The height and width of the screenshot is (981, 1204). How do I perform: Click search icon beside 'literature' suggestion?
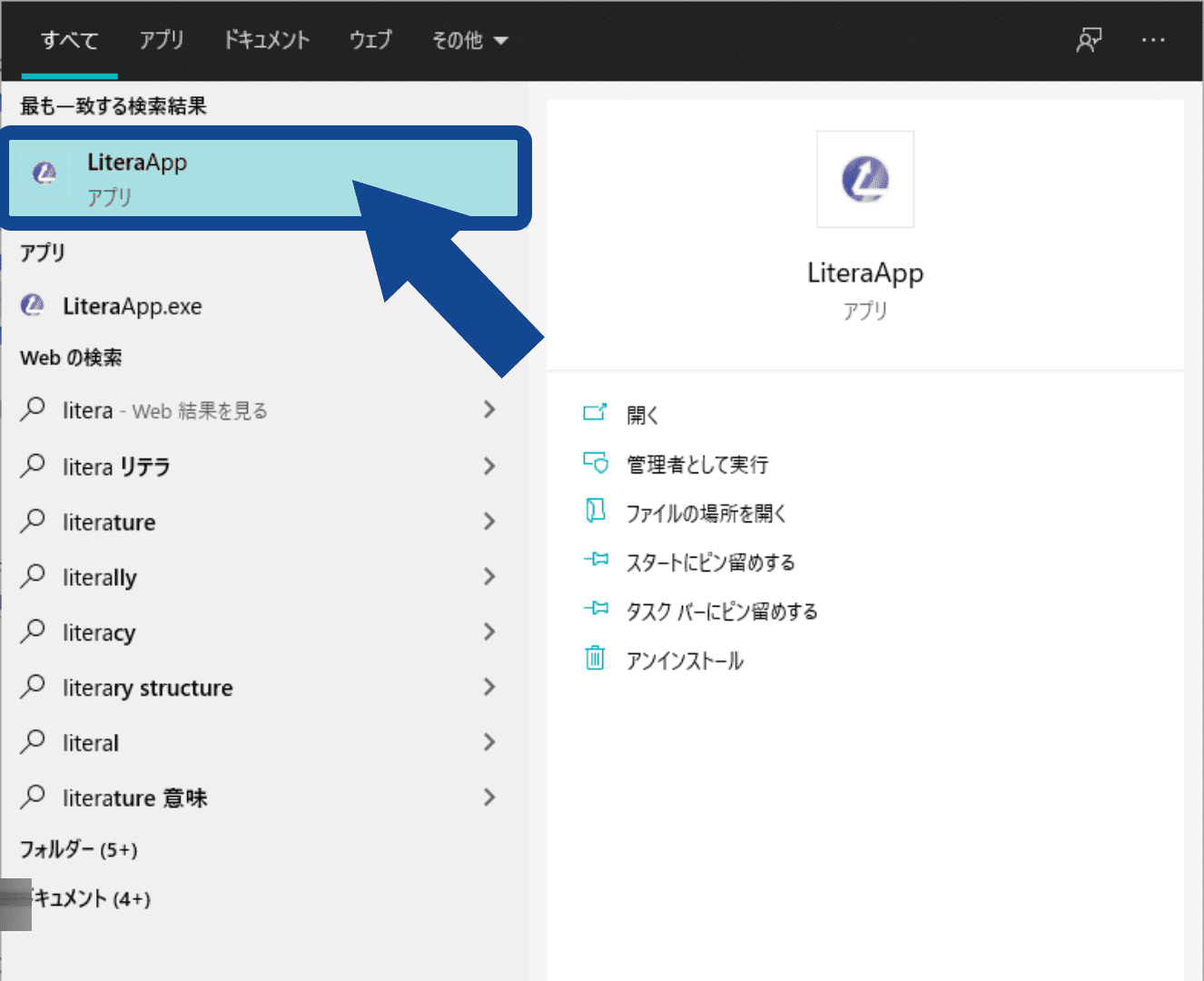point(33,520)
